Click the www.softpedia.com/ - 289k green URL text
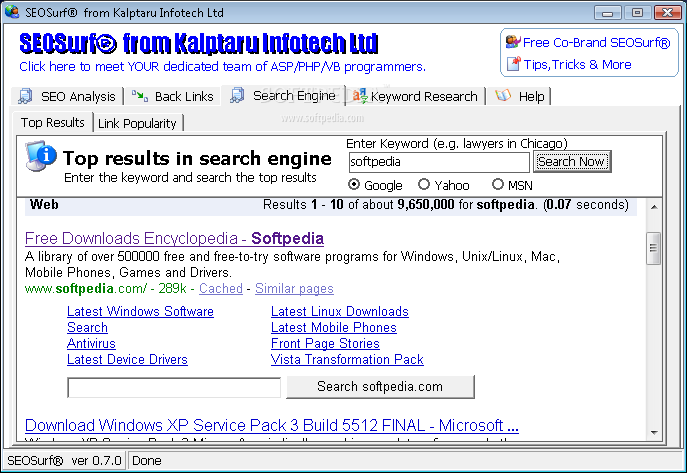 click(106, 289)
